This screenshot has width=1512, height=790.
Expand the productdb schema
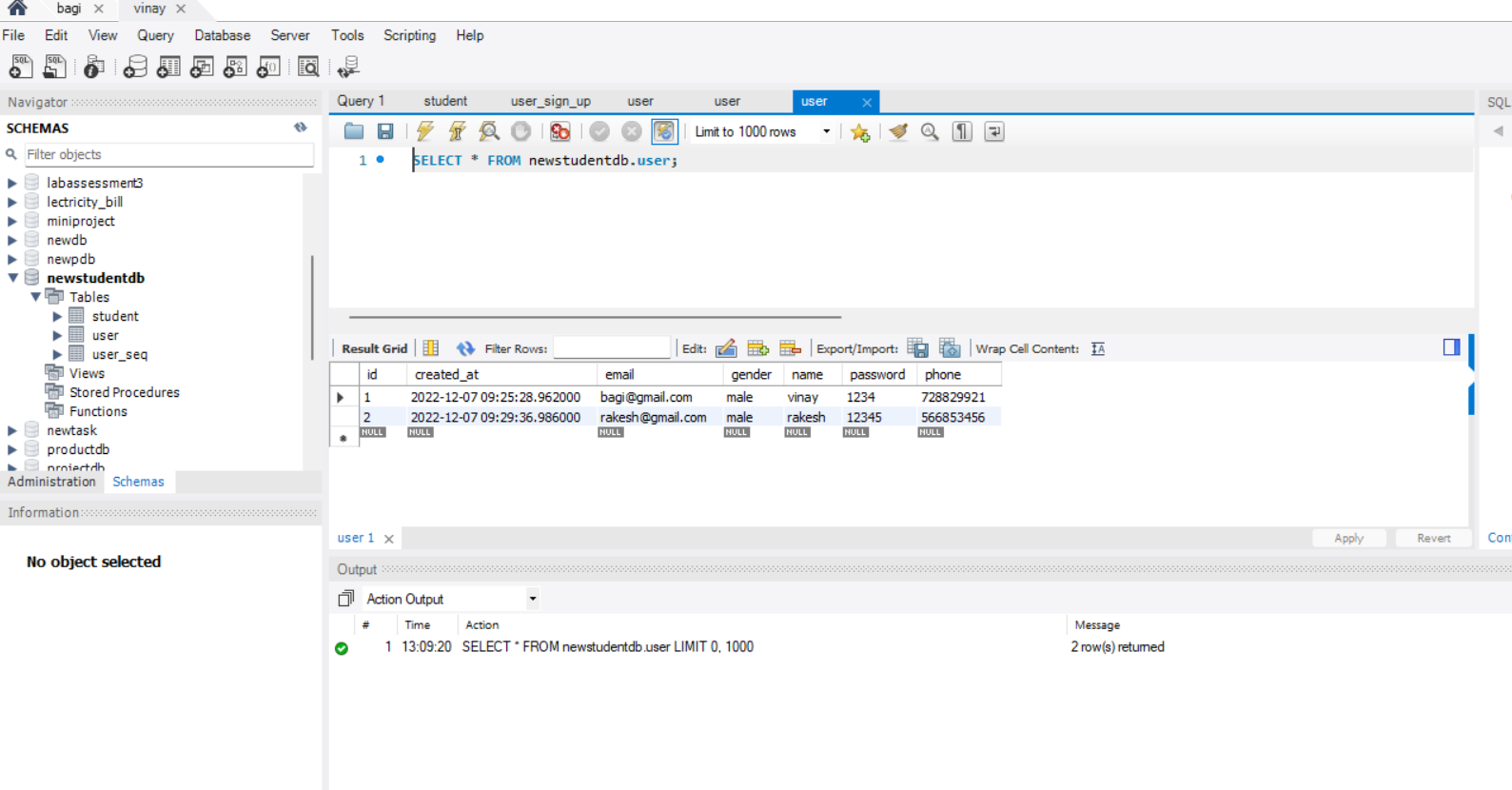[12, 449]
